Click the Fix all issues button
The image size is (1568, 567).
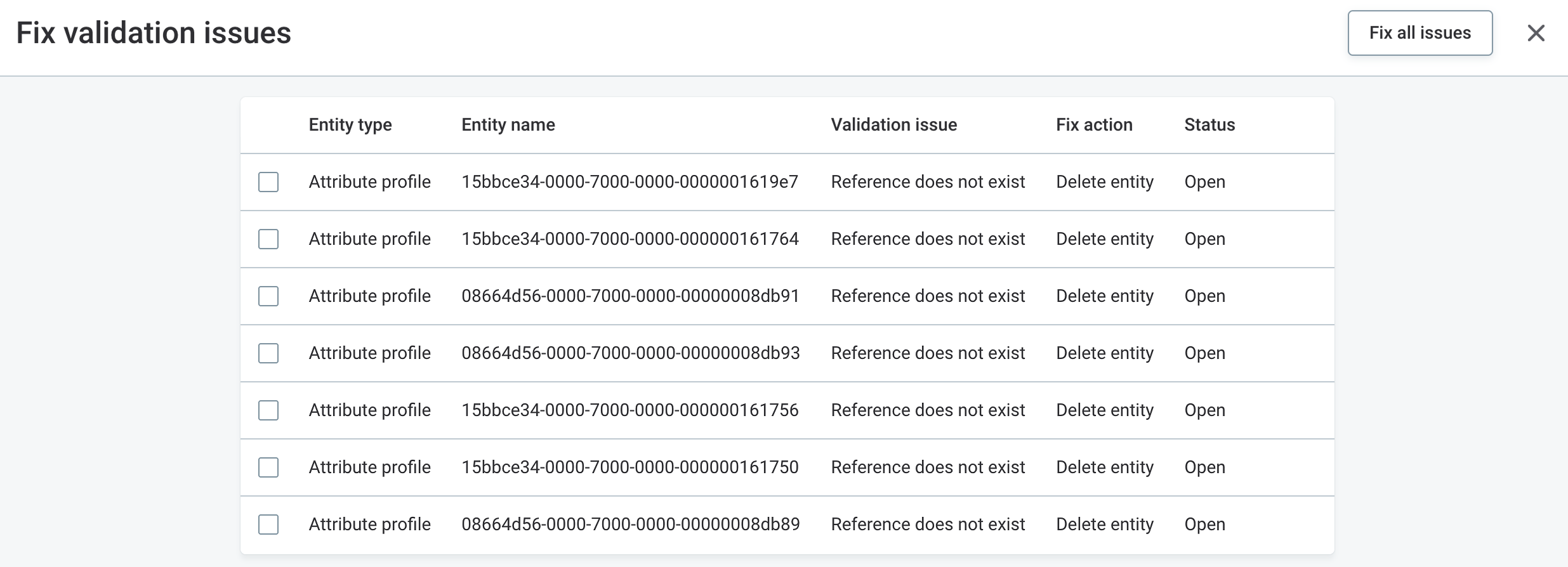(x=1420, y=33)
